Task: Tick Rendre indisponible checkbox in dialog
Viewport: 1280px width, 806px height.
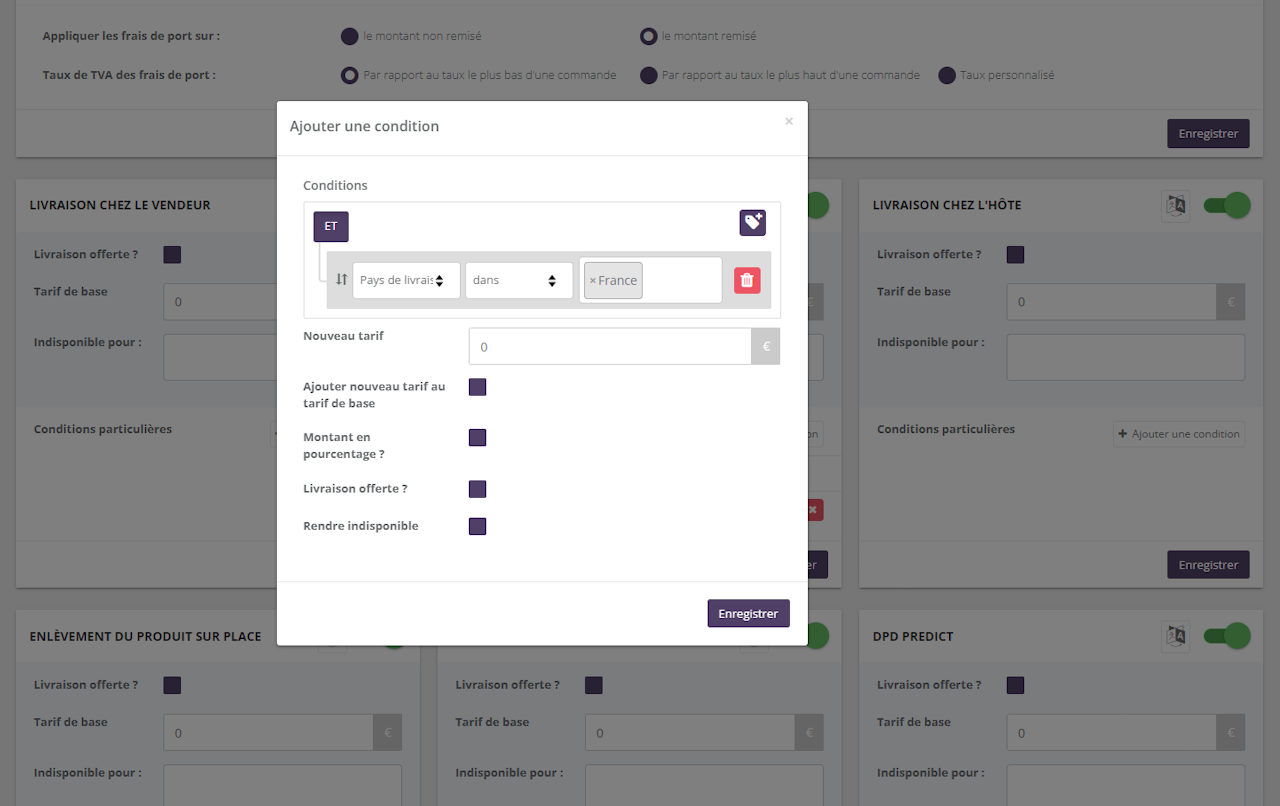Action: [x=477, y=526]
